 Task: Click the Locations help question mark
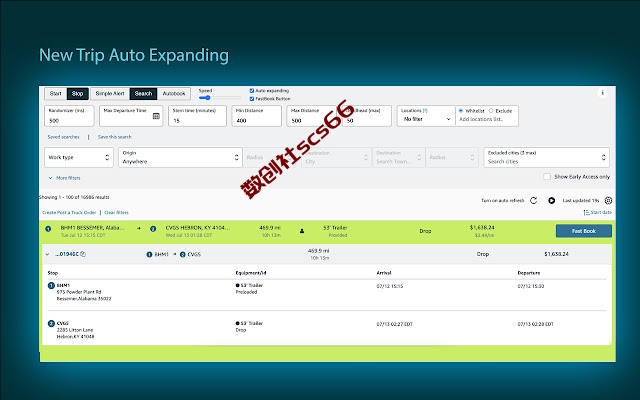pos(425,111)
